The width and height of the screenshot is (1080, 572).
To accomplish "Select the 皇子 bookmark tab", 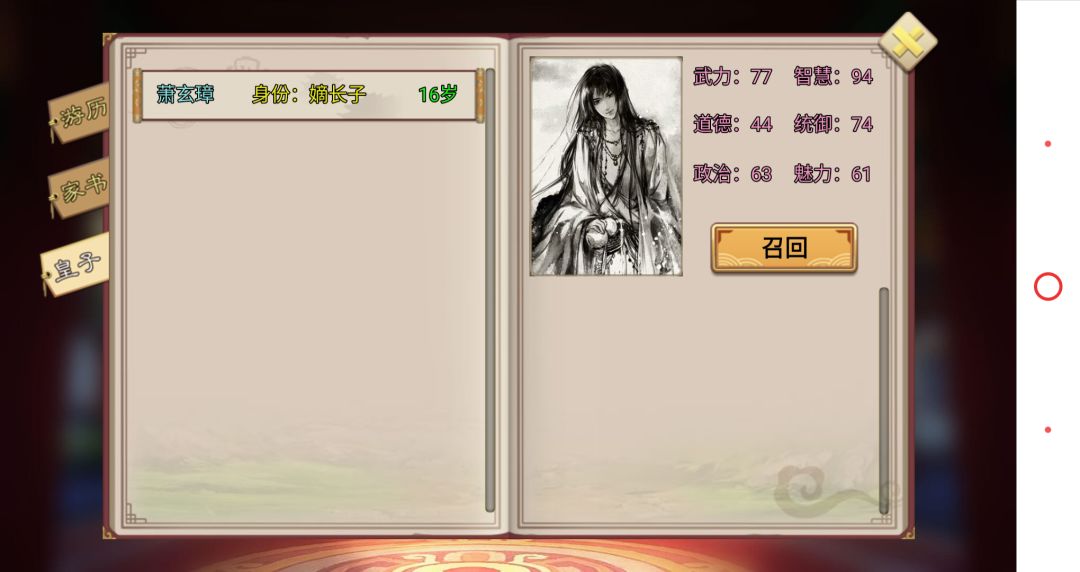I will tap(75, 265).
